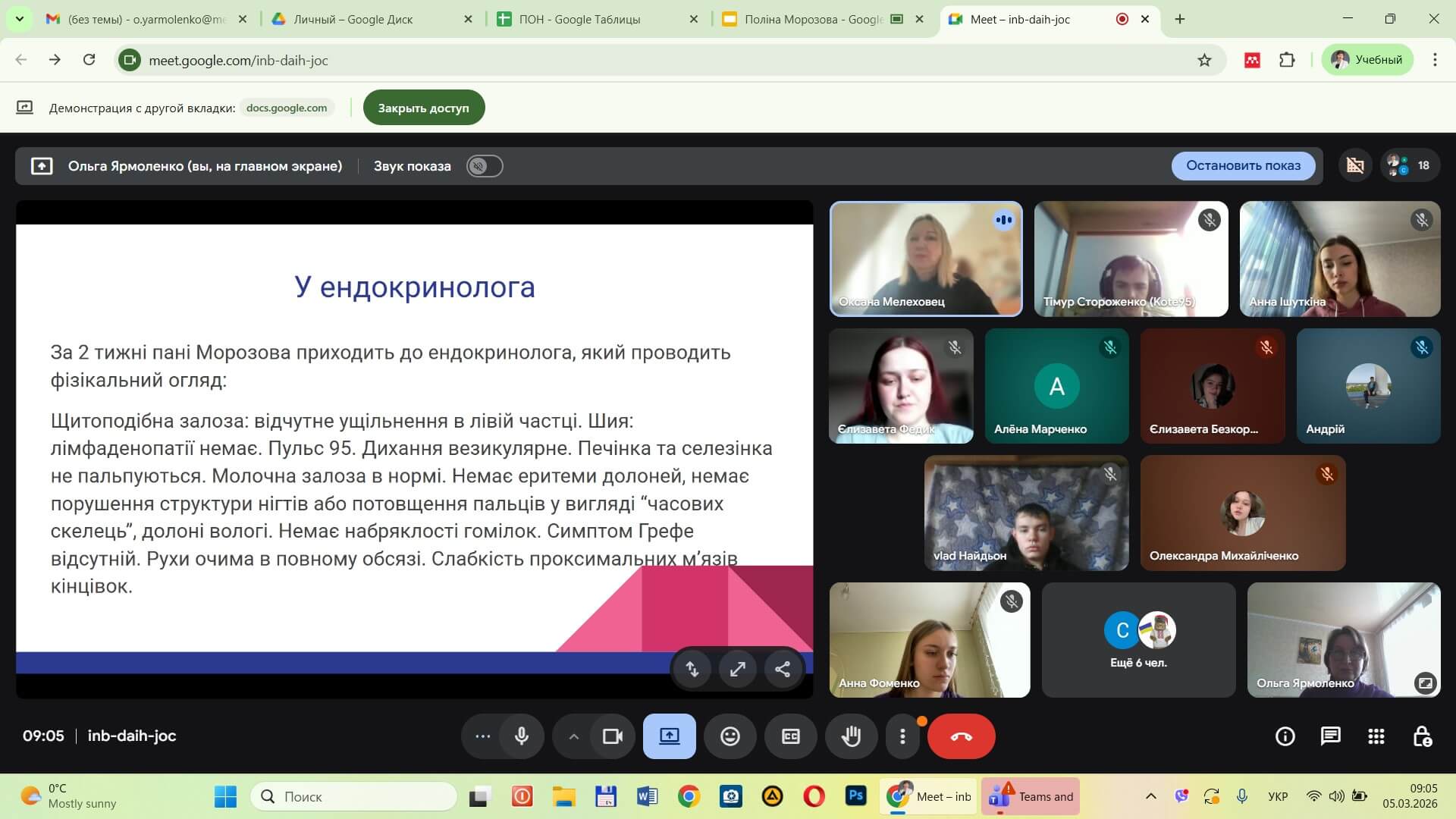Screen dimensions: 1456x819
Task: Toggle the Звук показа switch
Action: pos(484,166)
